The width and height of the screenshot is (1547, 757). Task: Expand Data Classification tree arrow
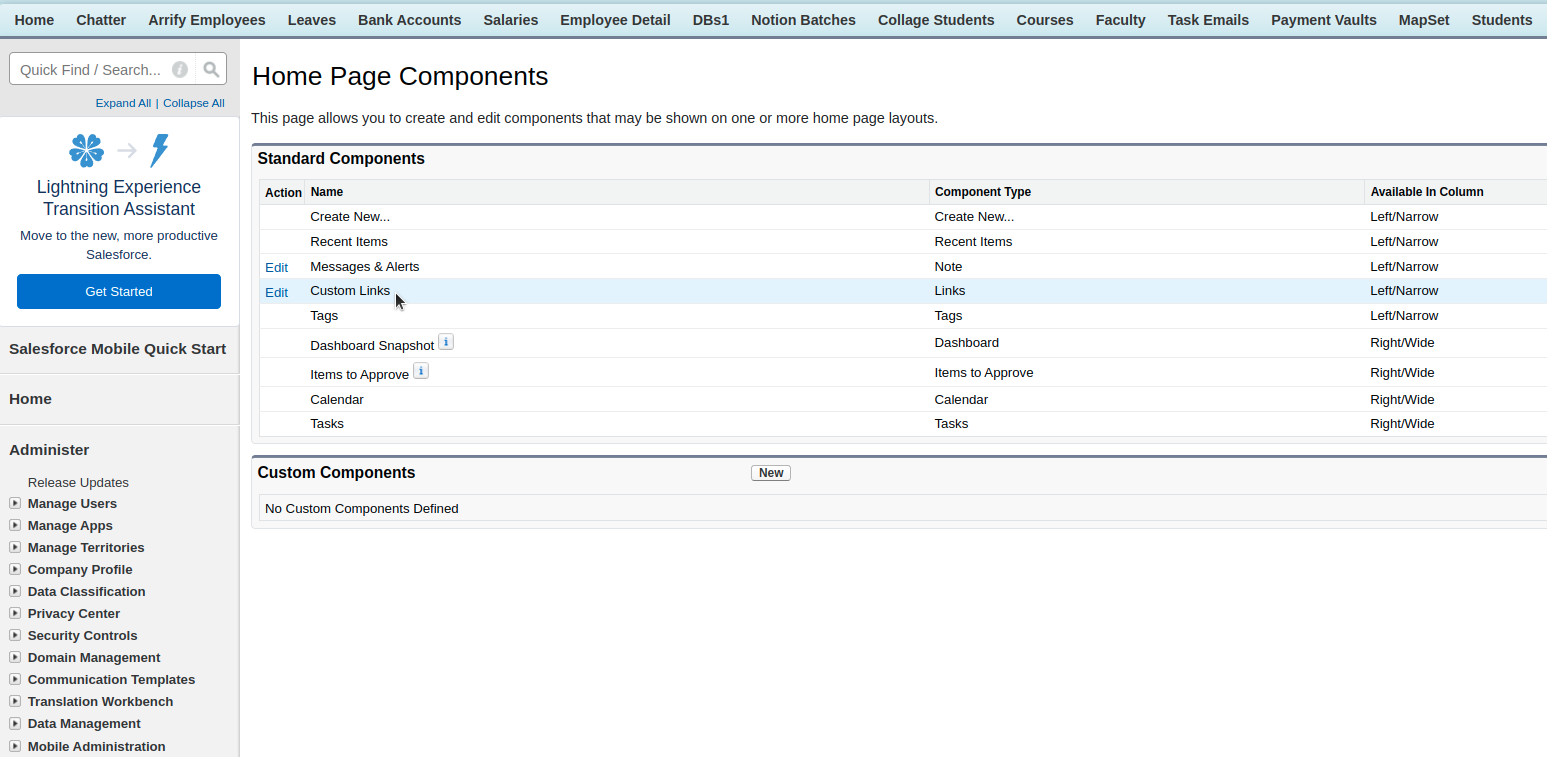pos(15,591)
